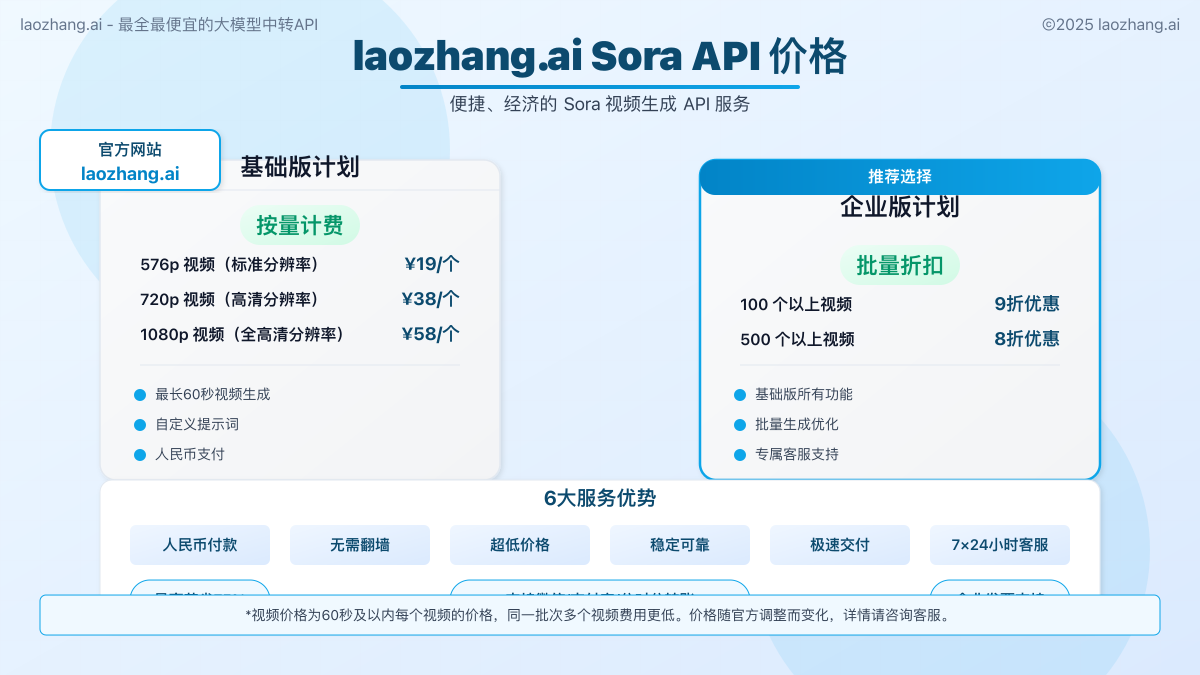Select the 按量计费 badge
The width and height of the screenshot is (1200, 675).
pyautogui.click(x=300, y=225)
